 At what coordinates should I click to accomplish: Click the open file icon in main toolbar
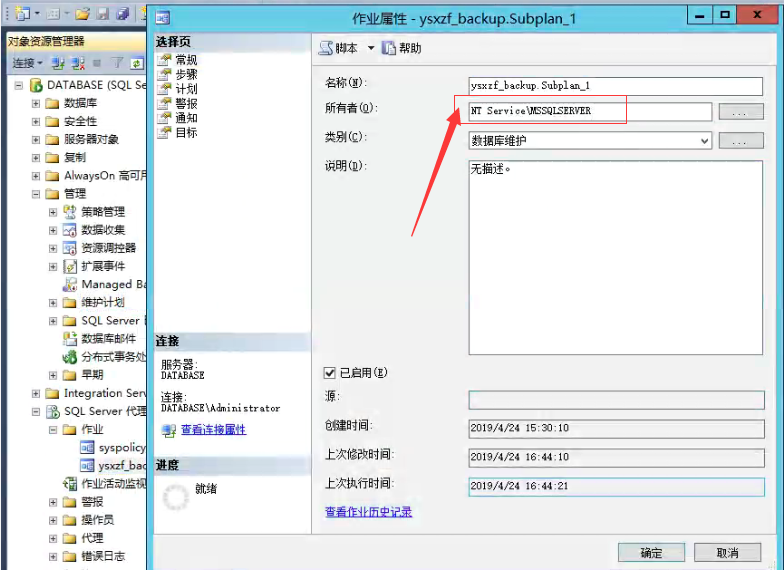click(x=82, y=14)
